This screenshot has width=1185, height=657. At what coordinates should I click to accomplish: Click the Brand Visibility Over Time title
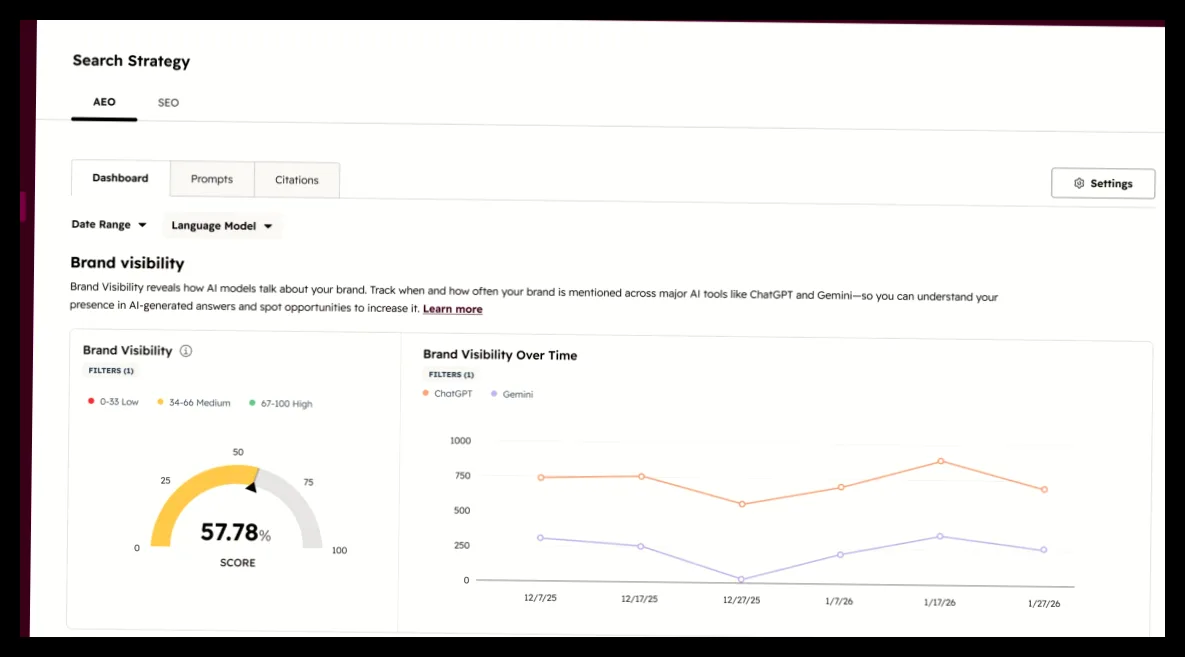tap(500, 355)
